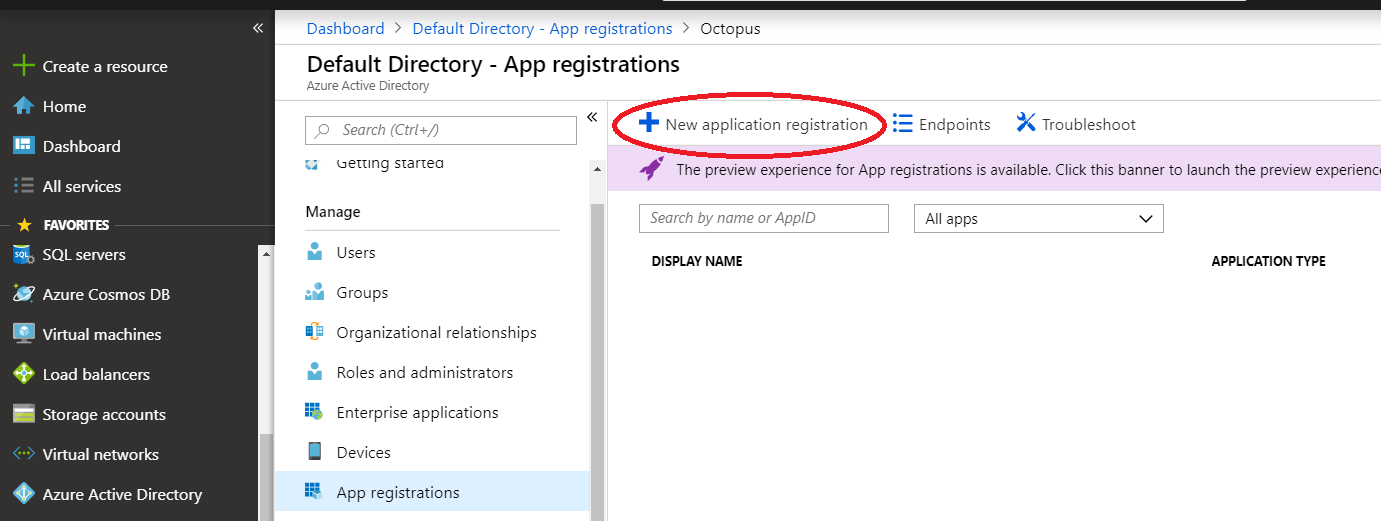Viewport: 1381px width, 521px height.
Task: Click the green Create a resource plus icon
Action: point(23,66)
